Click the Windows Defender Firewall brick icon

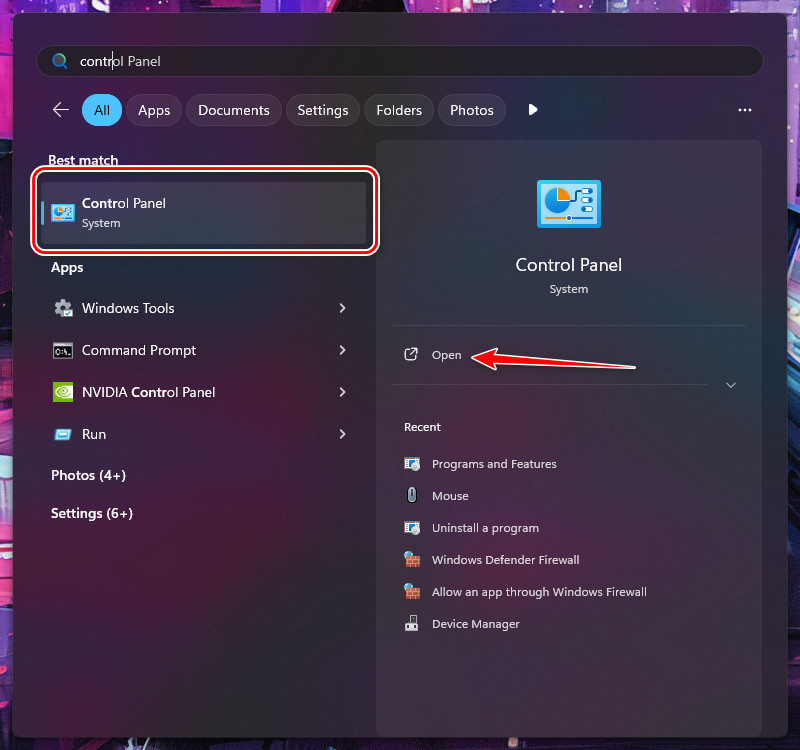412,560
